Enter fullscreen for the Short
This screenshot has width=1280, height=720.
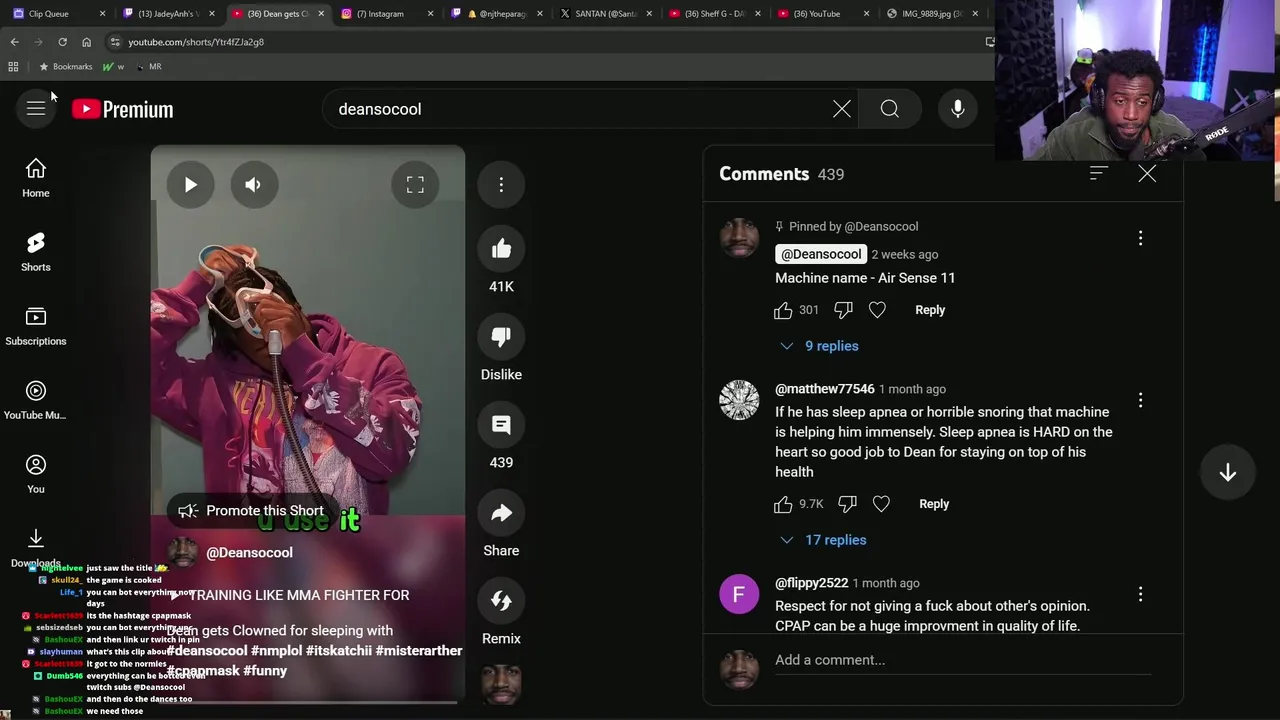click(x=415, y=184)
